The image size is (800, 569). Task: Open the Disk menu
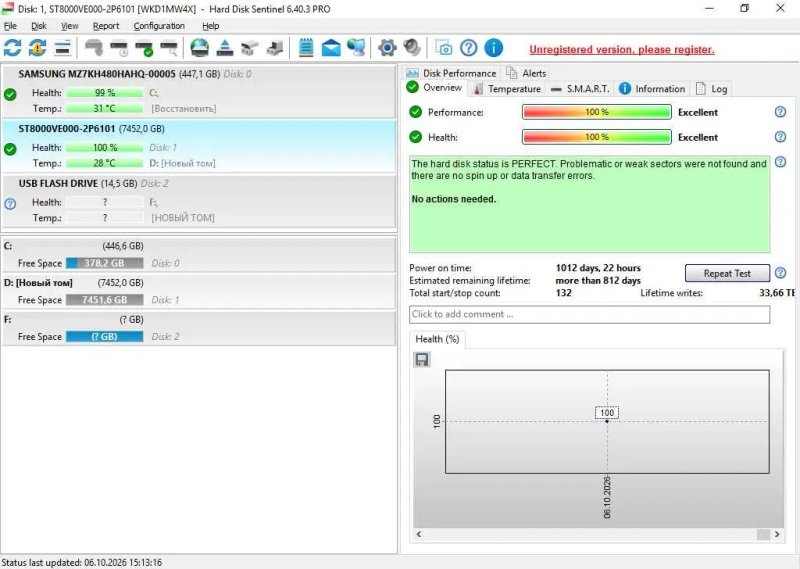pyautogui.click(x=39, y=26)
